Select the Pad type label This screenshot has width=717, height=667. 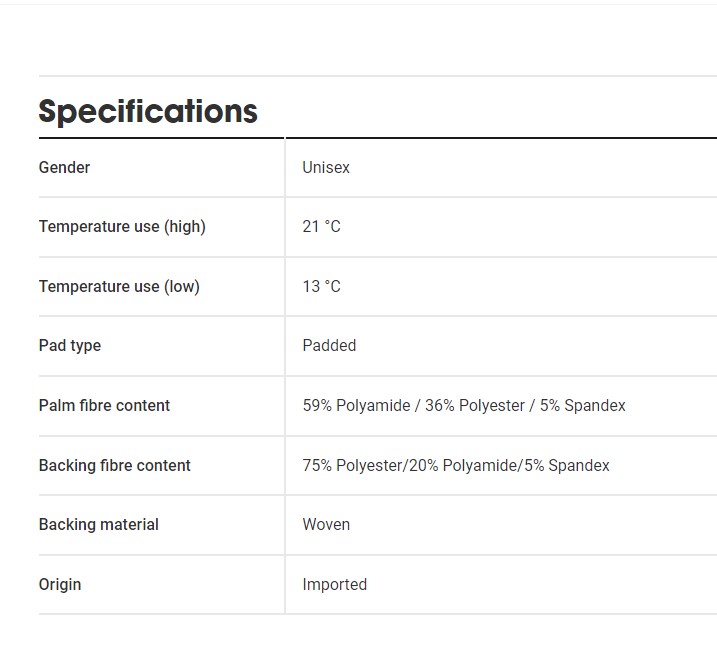[70, 346]
